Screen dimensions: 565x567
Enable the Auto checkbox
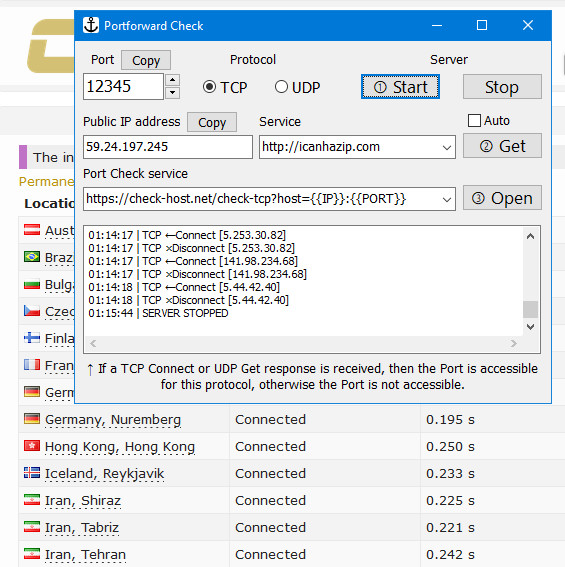pos(474,120)
